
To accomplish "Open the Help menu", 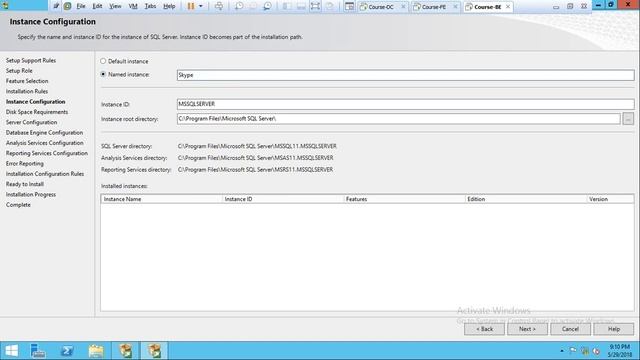I will 169,6.
